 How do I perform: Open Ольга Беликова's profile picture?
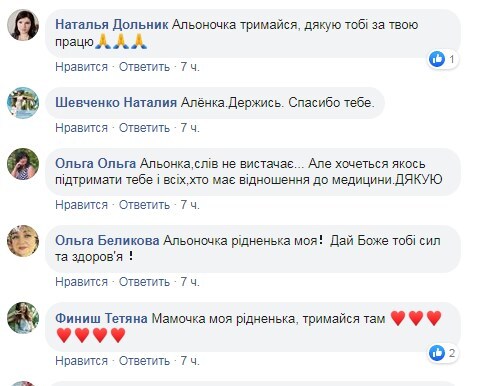coord(23,241)
